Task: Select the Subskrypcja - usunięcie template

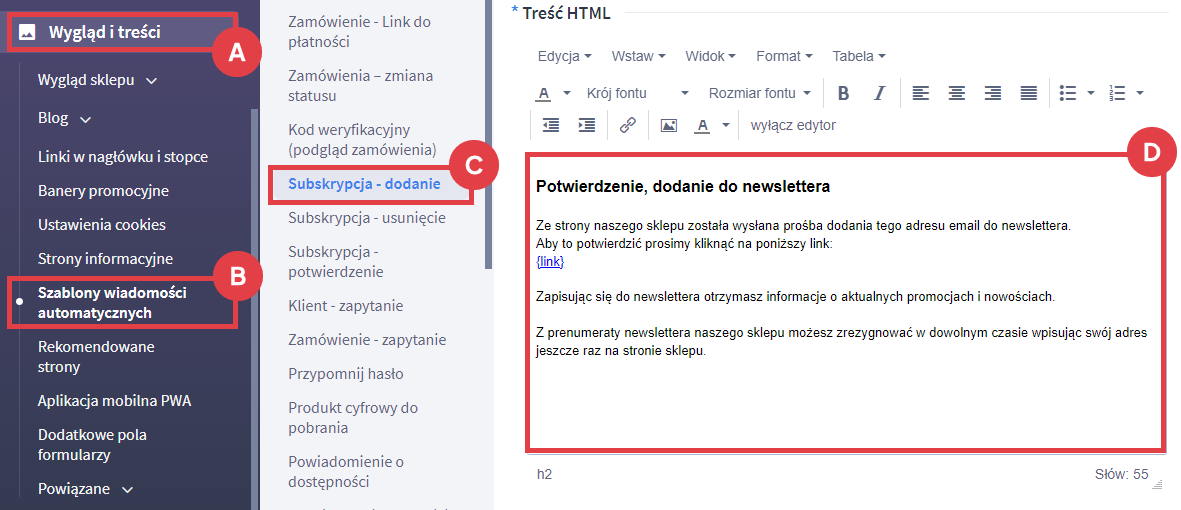Action: coord(366,217)
